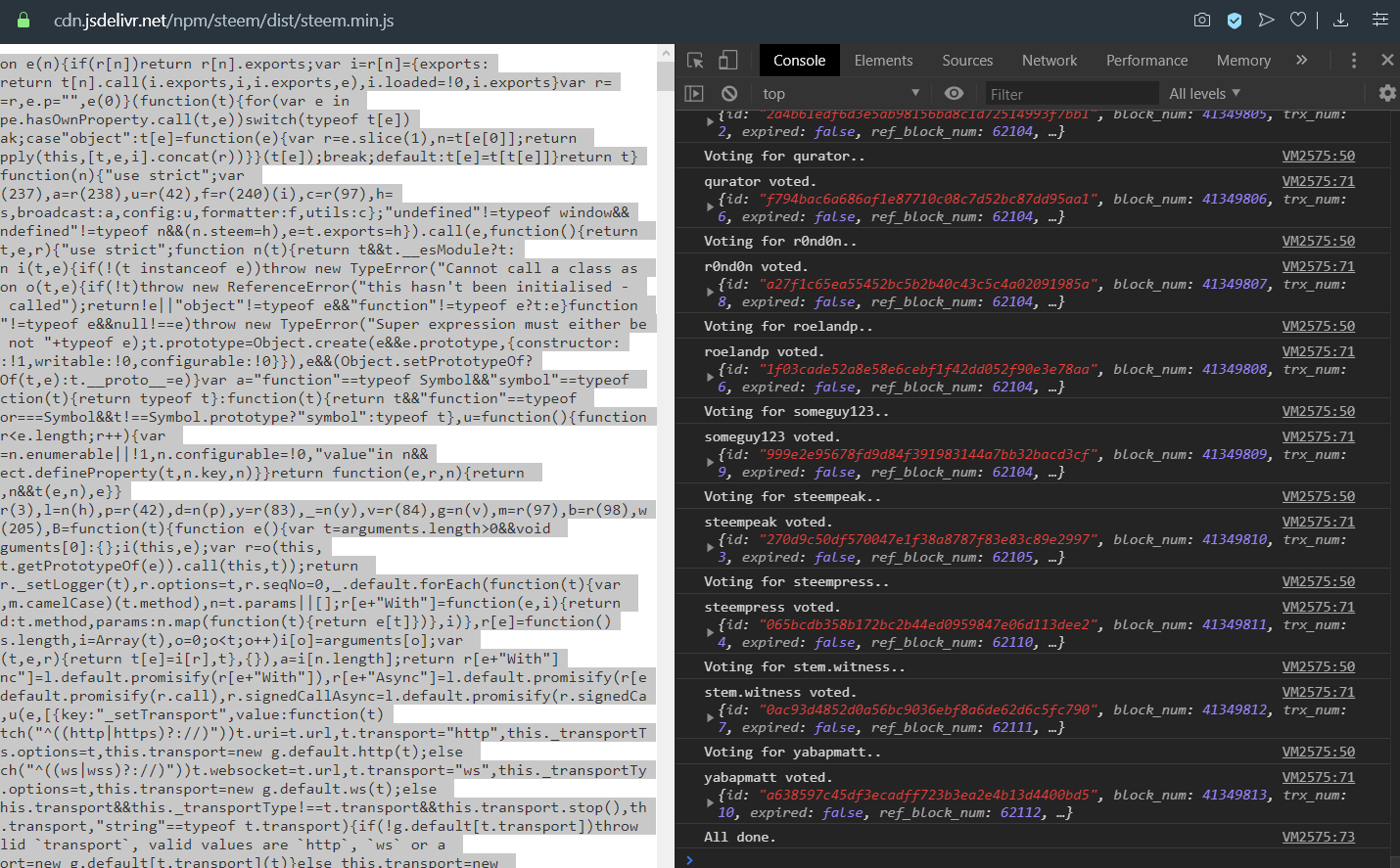Open VM2575:50 link beside 'Voting for r0nd0n..'
This screenshot has height=868, width=1400.
(1319, 242)
